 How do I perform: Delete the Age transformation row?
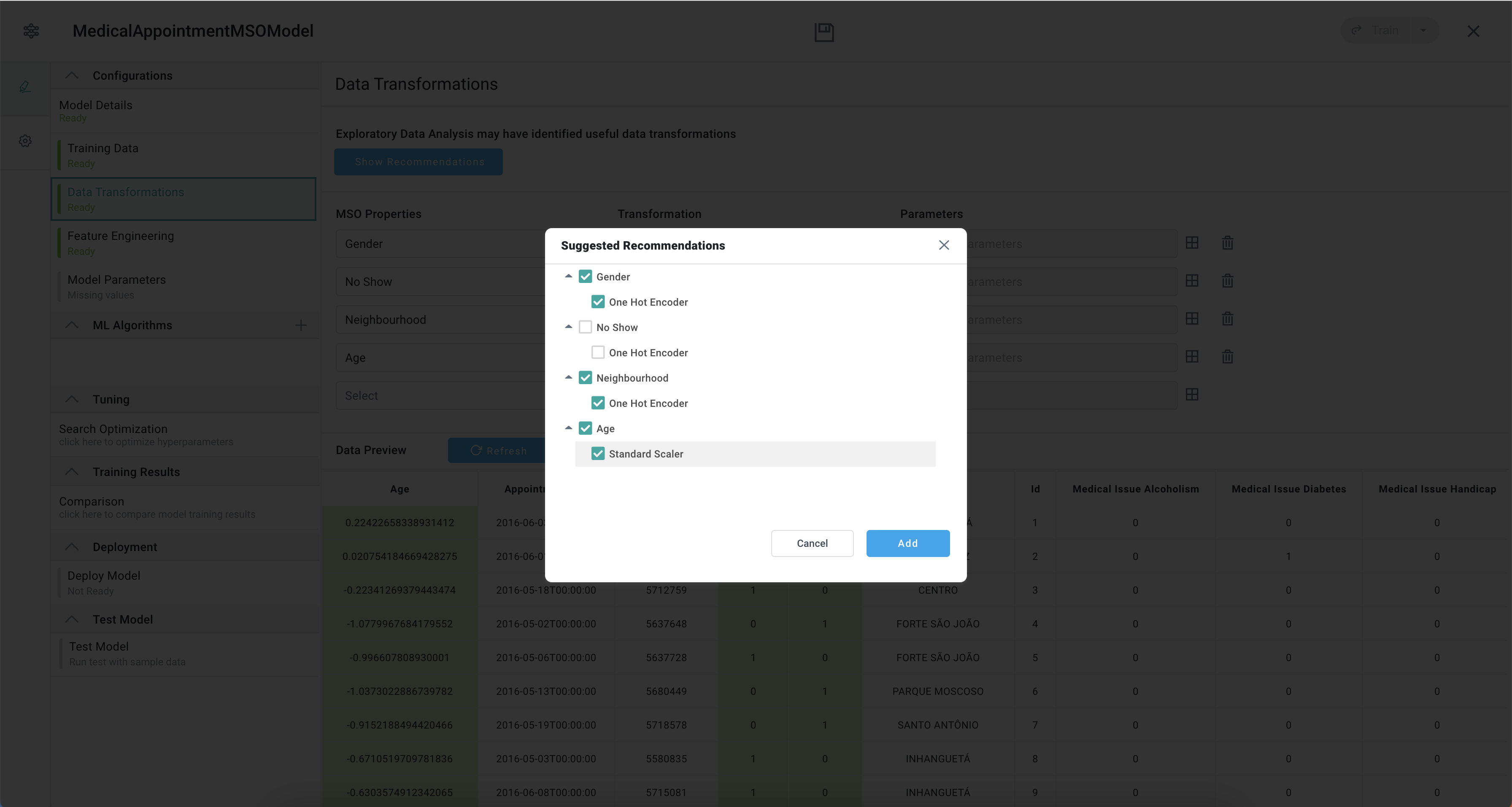[1227, 357]
